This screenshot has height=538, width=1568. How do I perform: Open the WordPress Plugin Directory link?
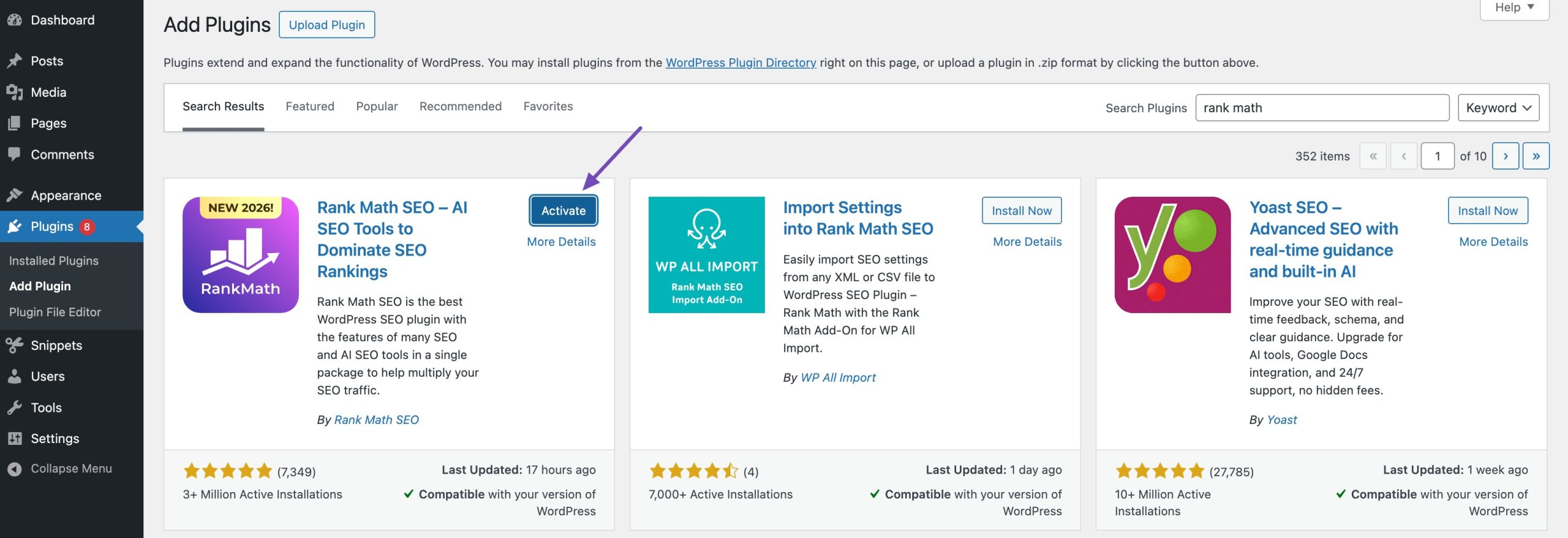[x=741, y=63]
